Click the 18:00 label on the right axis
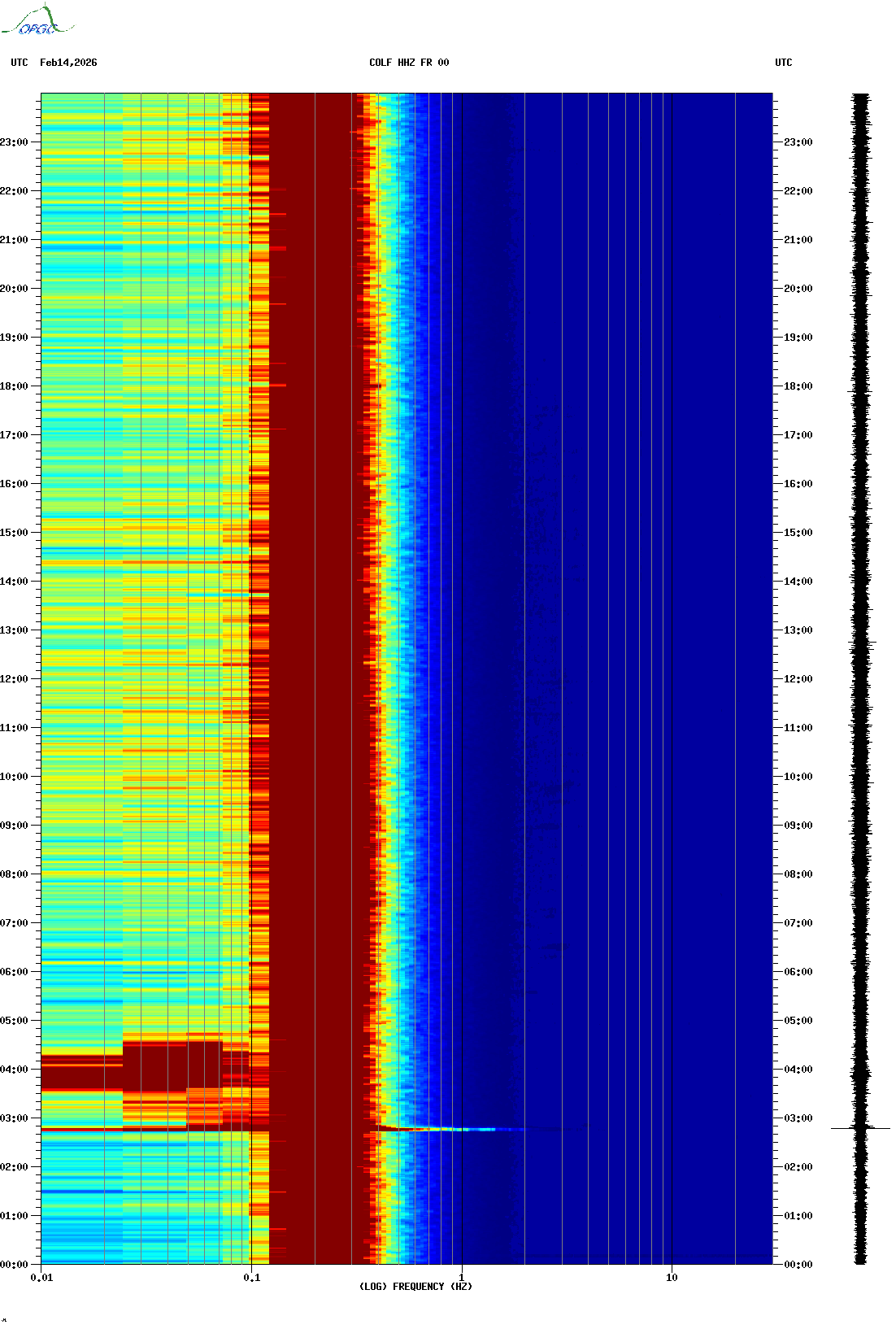Viewport: 896px width, 1329px height. coord(798,386)
